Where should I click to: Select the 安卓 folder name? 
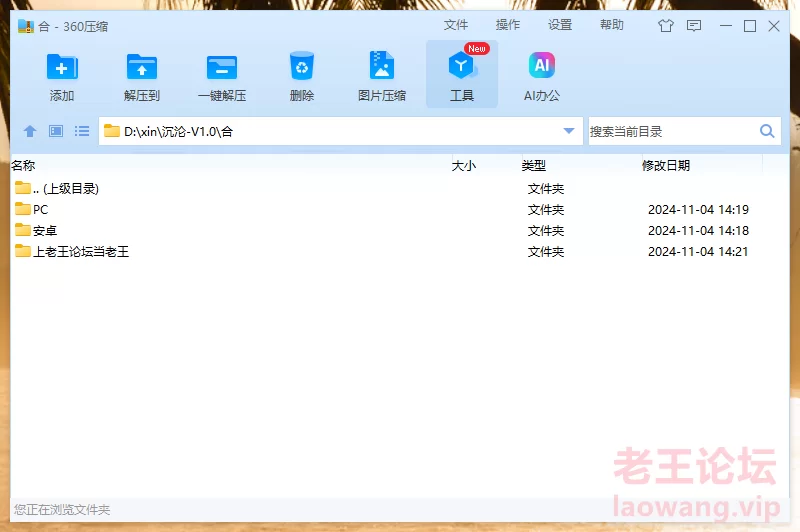pos(45,231)
